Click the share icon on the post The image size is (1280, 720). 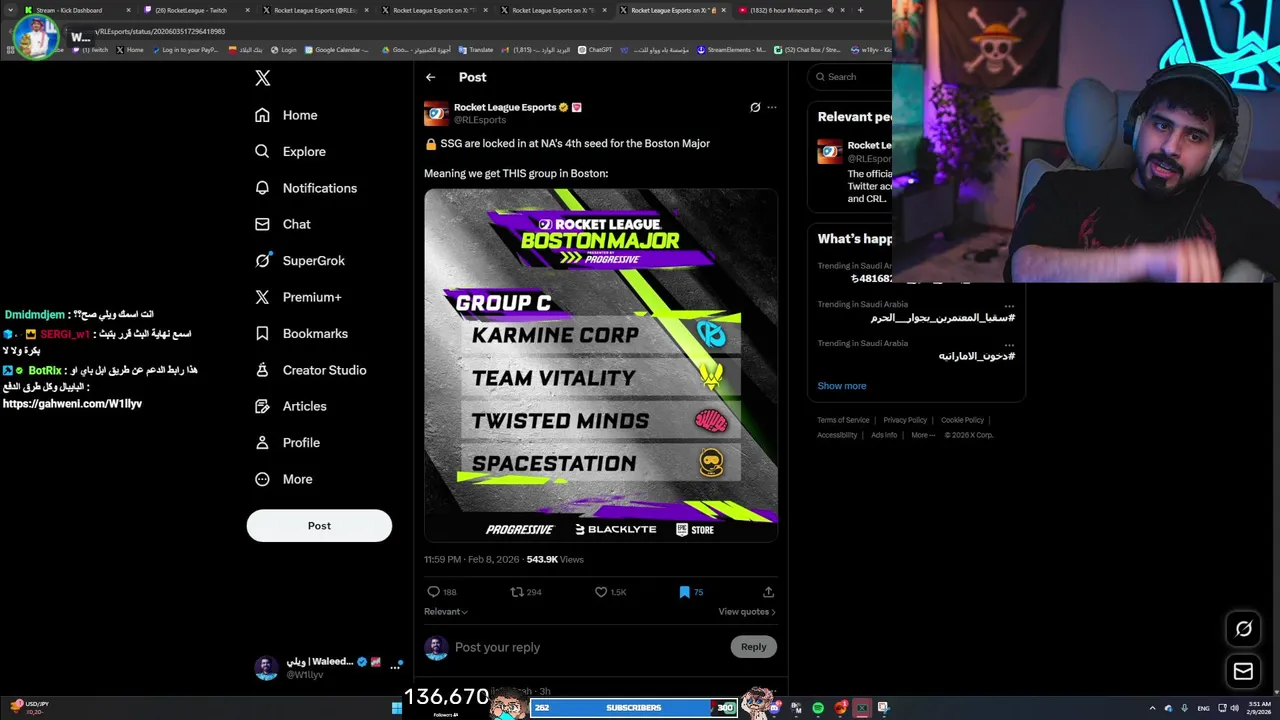pyautogui.click(x=768, y=592)
